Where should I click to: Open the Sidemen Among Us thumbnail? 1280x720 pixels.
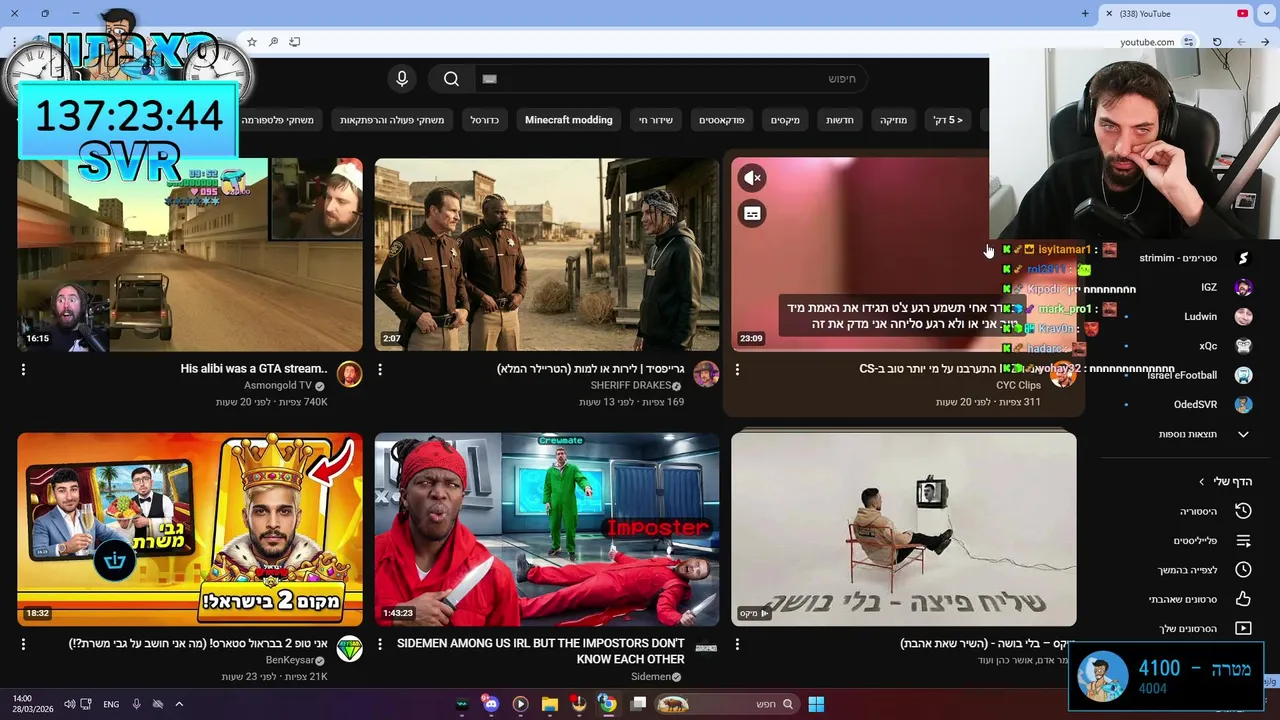click(547, 529)
